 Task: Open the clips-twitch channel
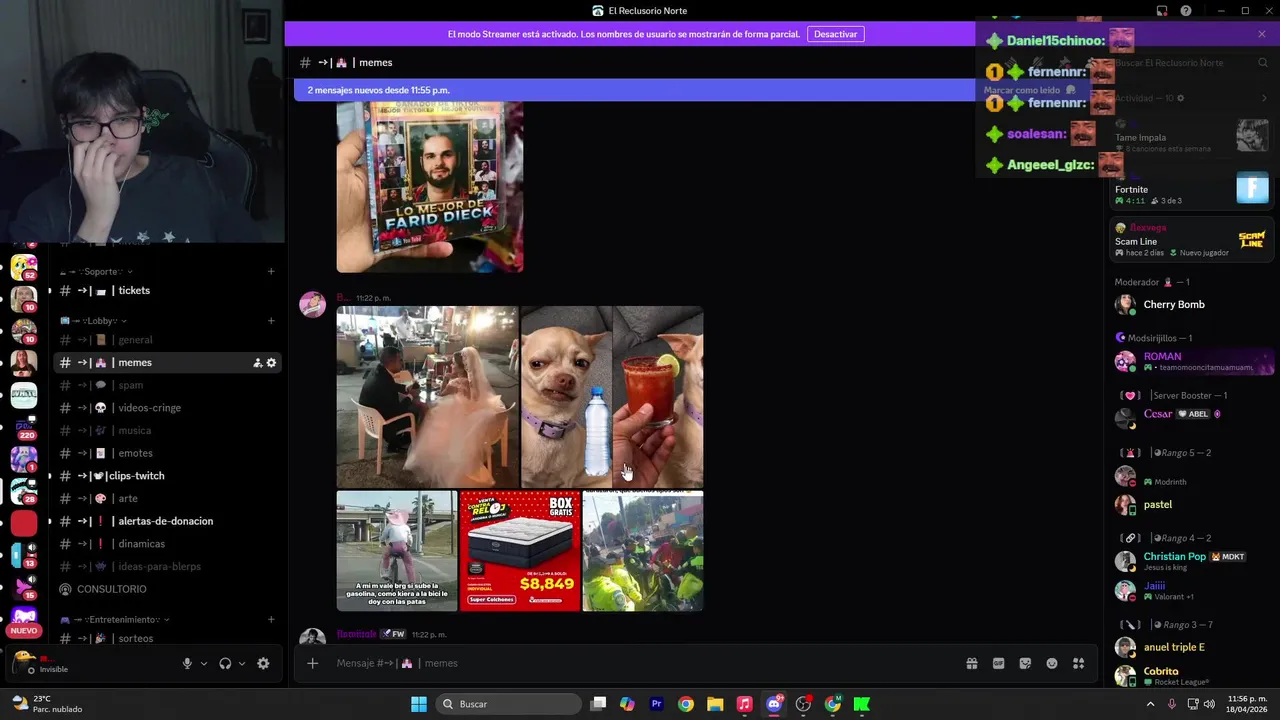[168, 476]
